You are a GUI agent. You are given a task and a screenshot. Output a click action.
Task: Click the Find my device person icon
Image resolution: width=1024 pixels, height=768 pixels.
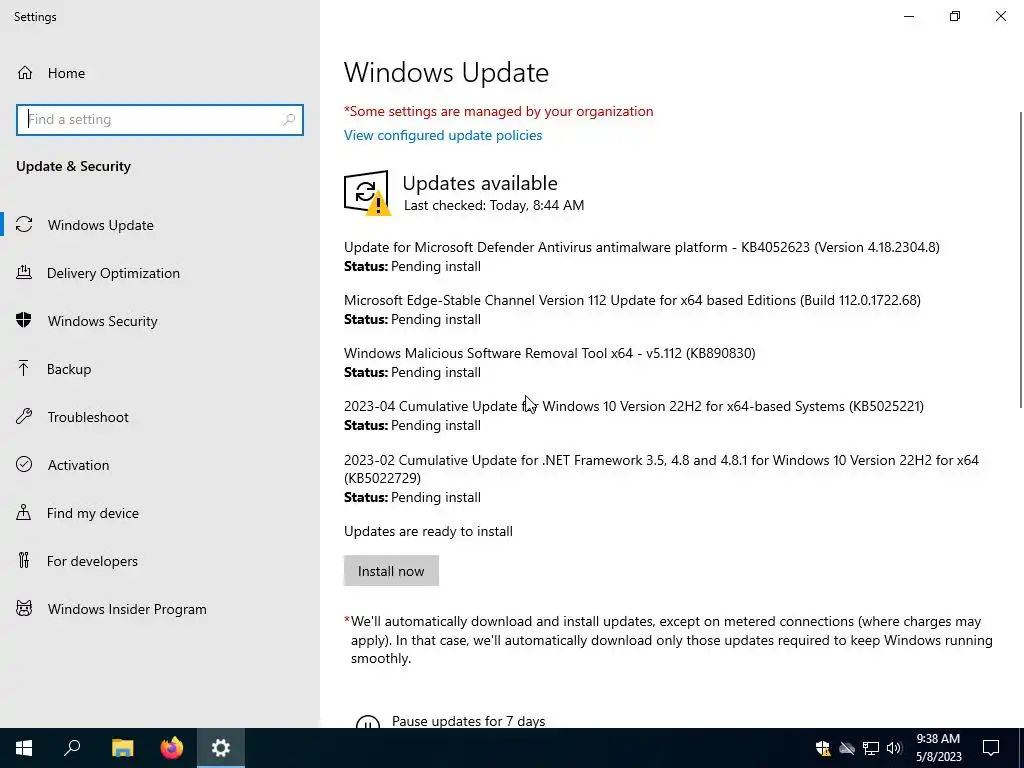click(x=24, y=513)
